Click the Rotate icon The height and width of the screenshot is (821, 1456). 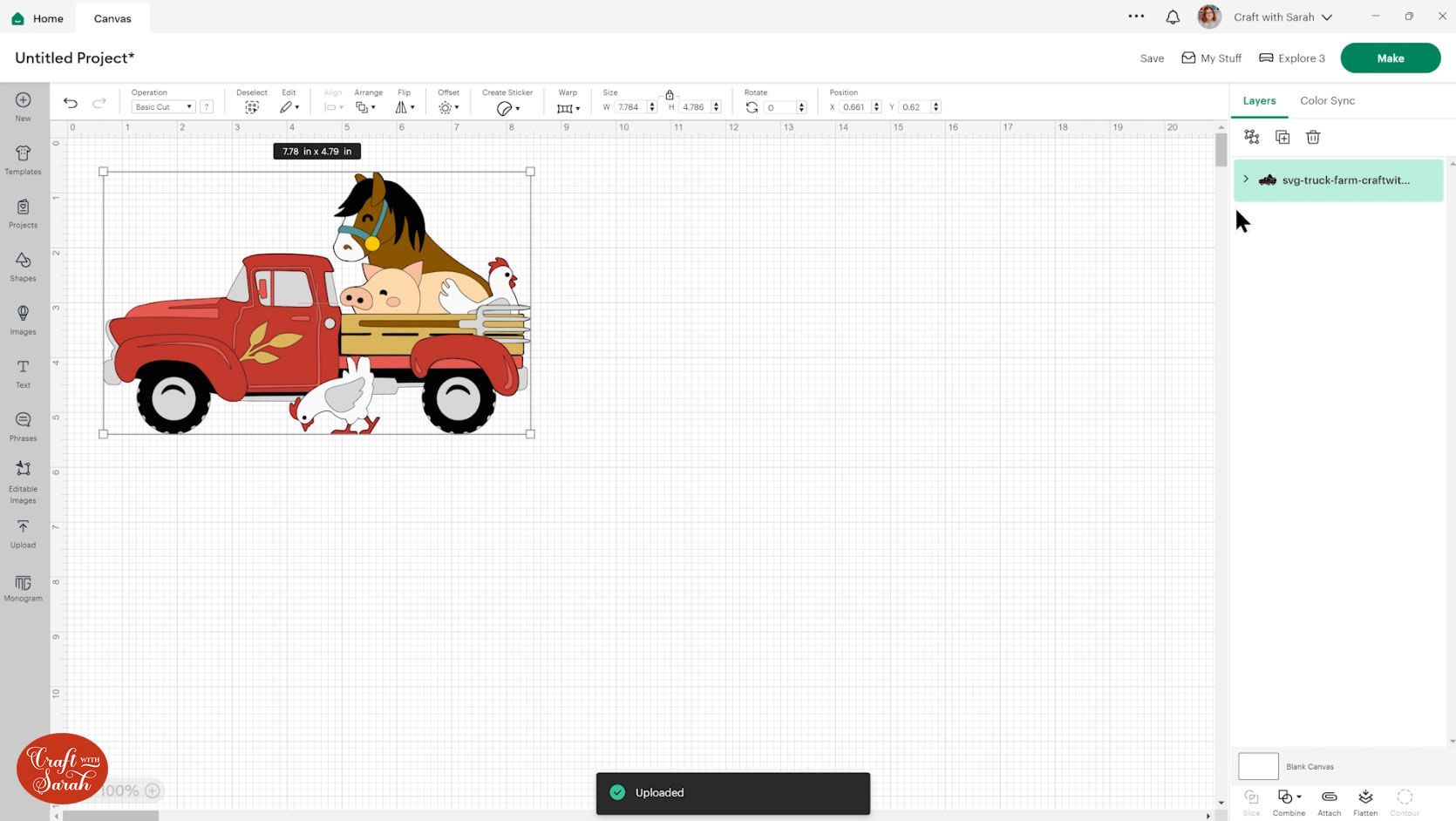click(x=752, y=107)
